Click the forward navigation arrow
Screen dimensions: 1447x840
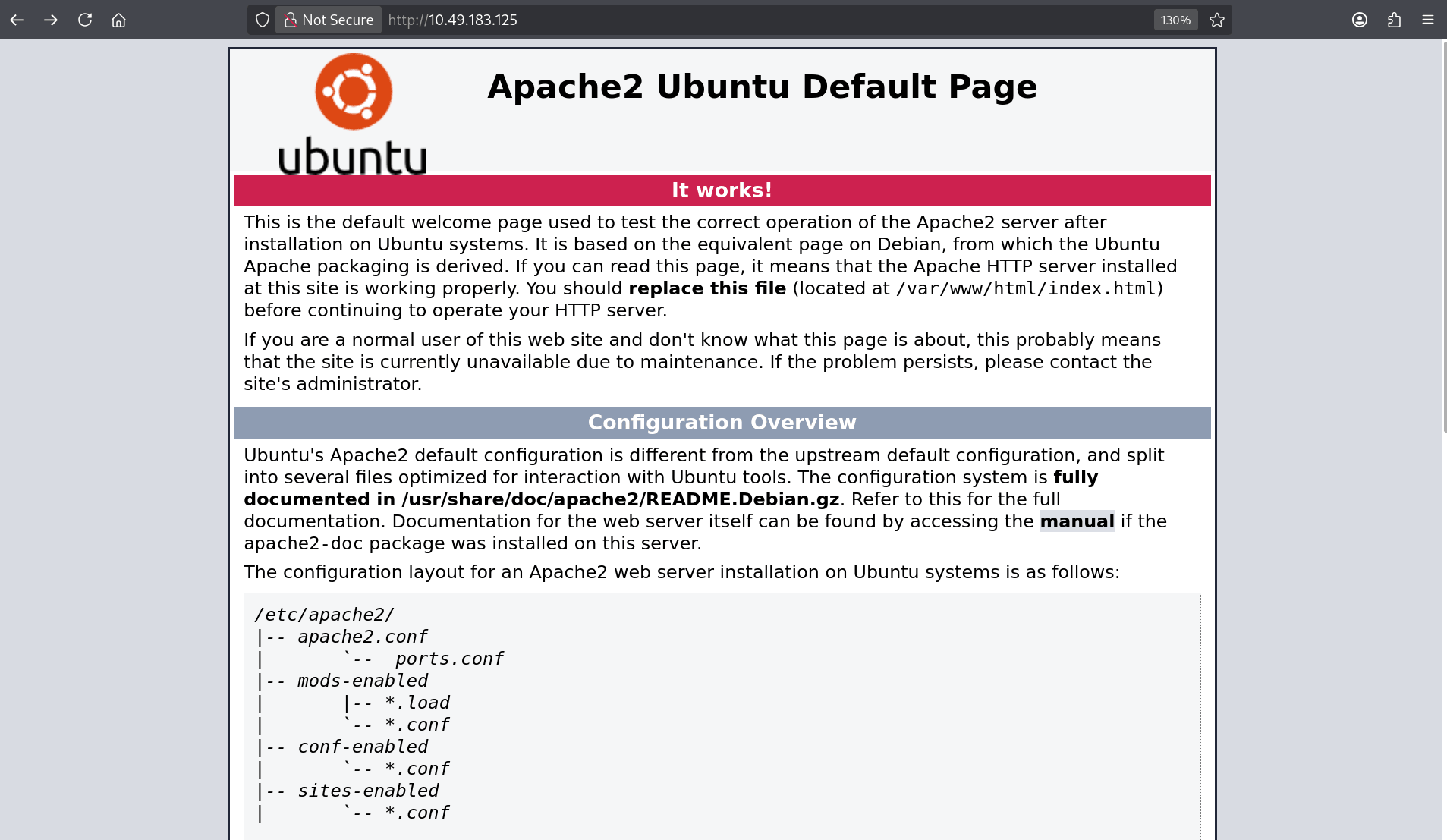point(51,20)
